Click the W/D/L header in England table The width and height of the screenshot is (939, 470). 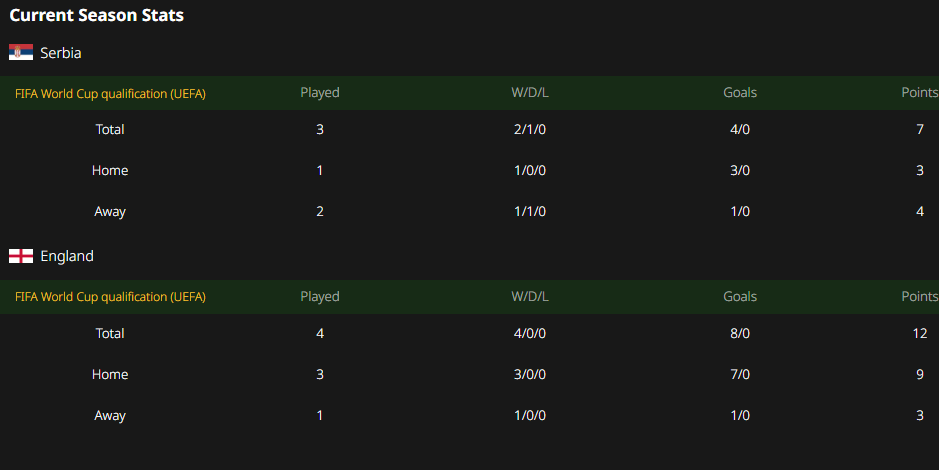530,297
